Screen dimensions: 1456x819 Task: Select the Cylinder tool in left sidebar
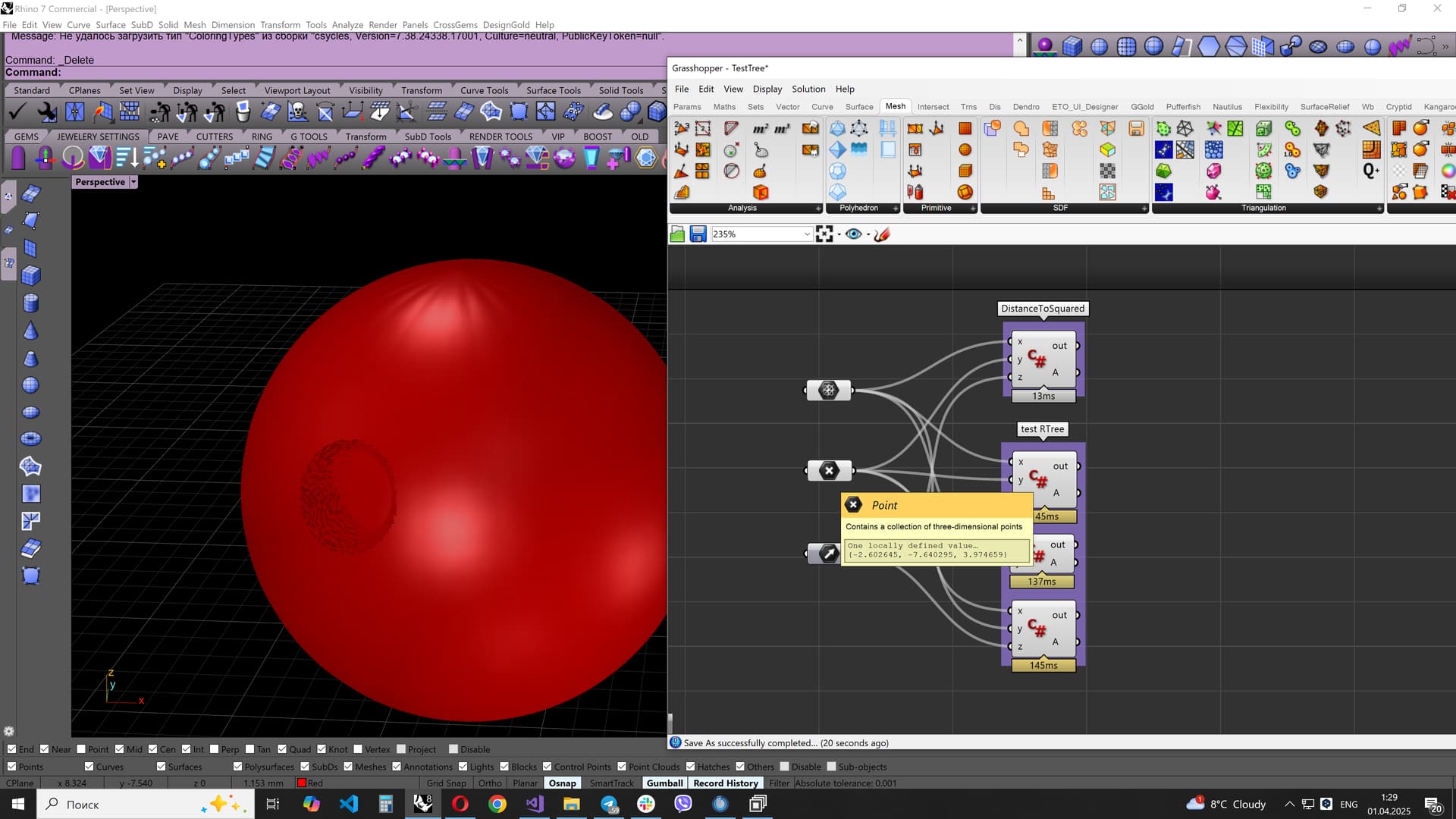[x=30, y=303]
